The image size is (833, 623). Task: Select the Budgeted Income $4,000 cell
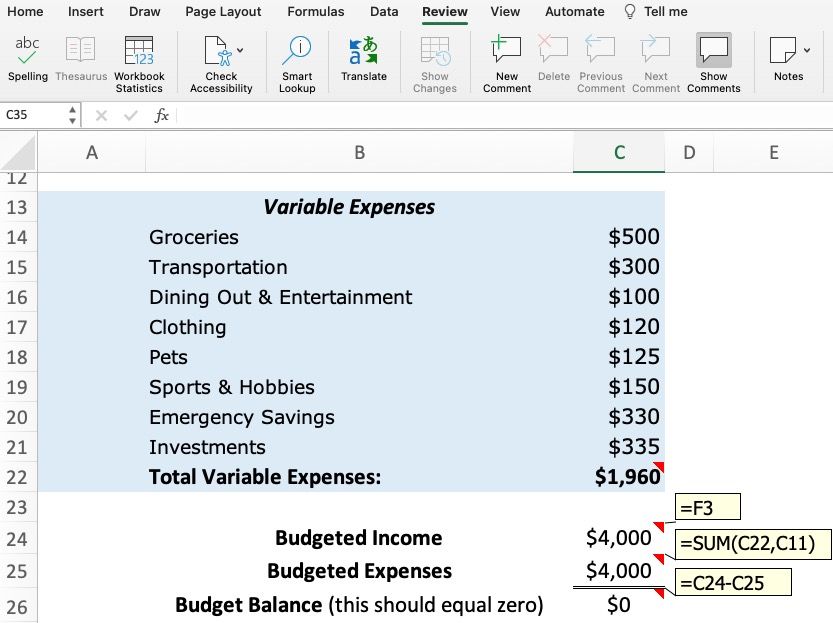(x=619, y=538)
